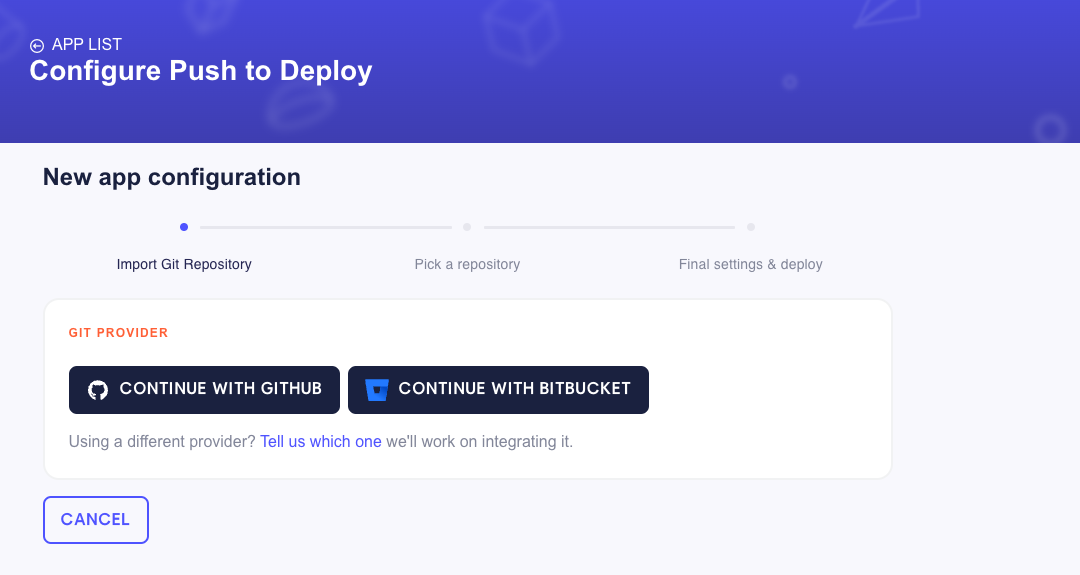Click the 'Pick a repository' step label
This screenshot has width=1080, height=575.
coord(467,264)
